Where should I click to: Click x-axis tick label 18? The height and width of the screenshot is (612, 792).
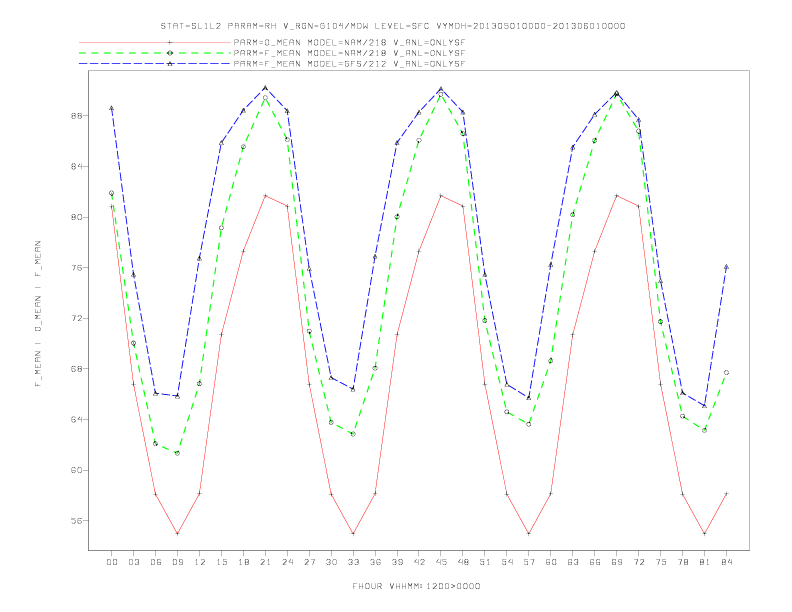(x=243, y=562)
